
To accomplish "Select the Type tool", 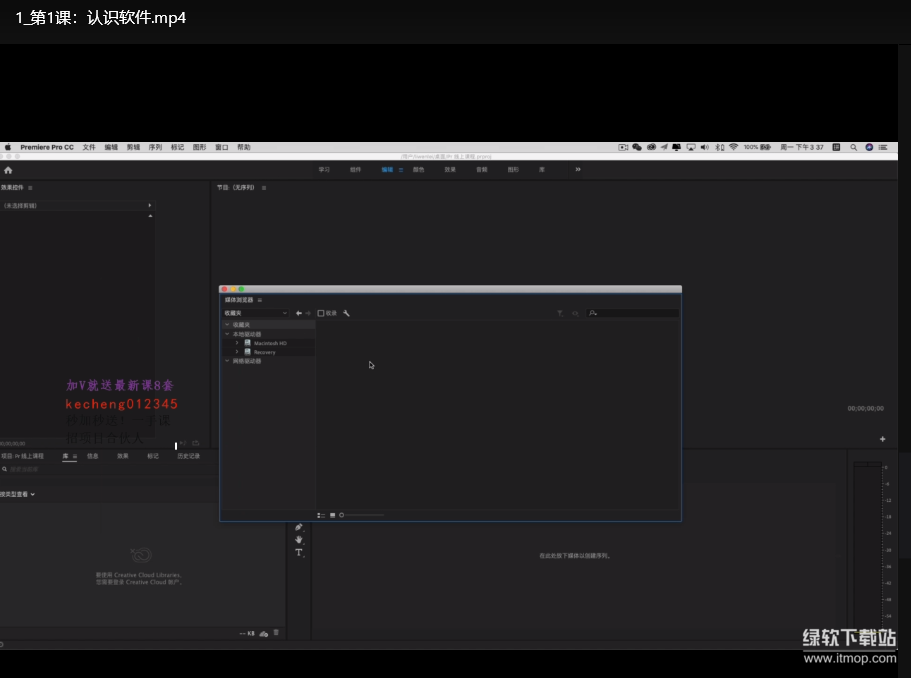I will pyautogui.click(x=299, y=553).
